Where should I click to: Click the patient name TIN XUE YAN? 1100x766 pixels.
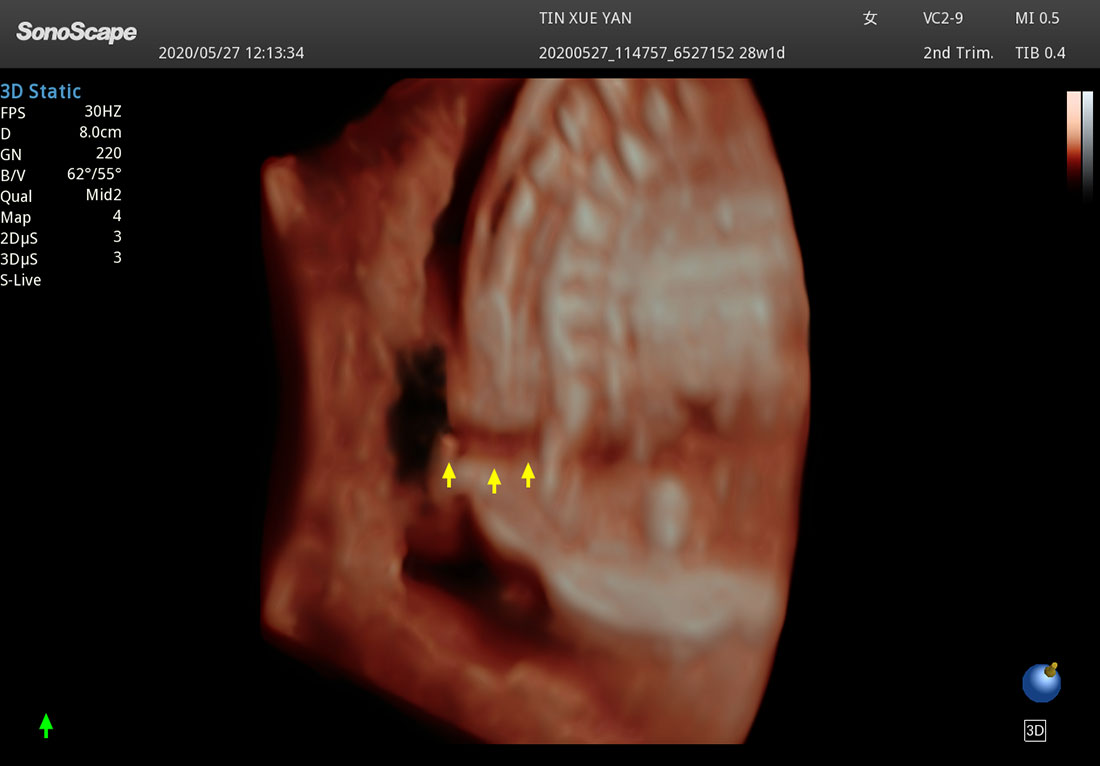click(585, 18)
